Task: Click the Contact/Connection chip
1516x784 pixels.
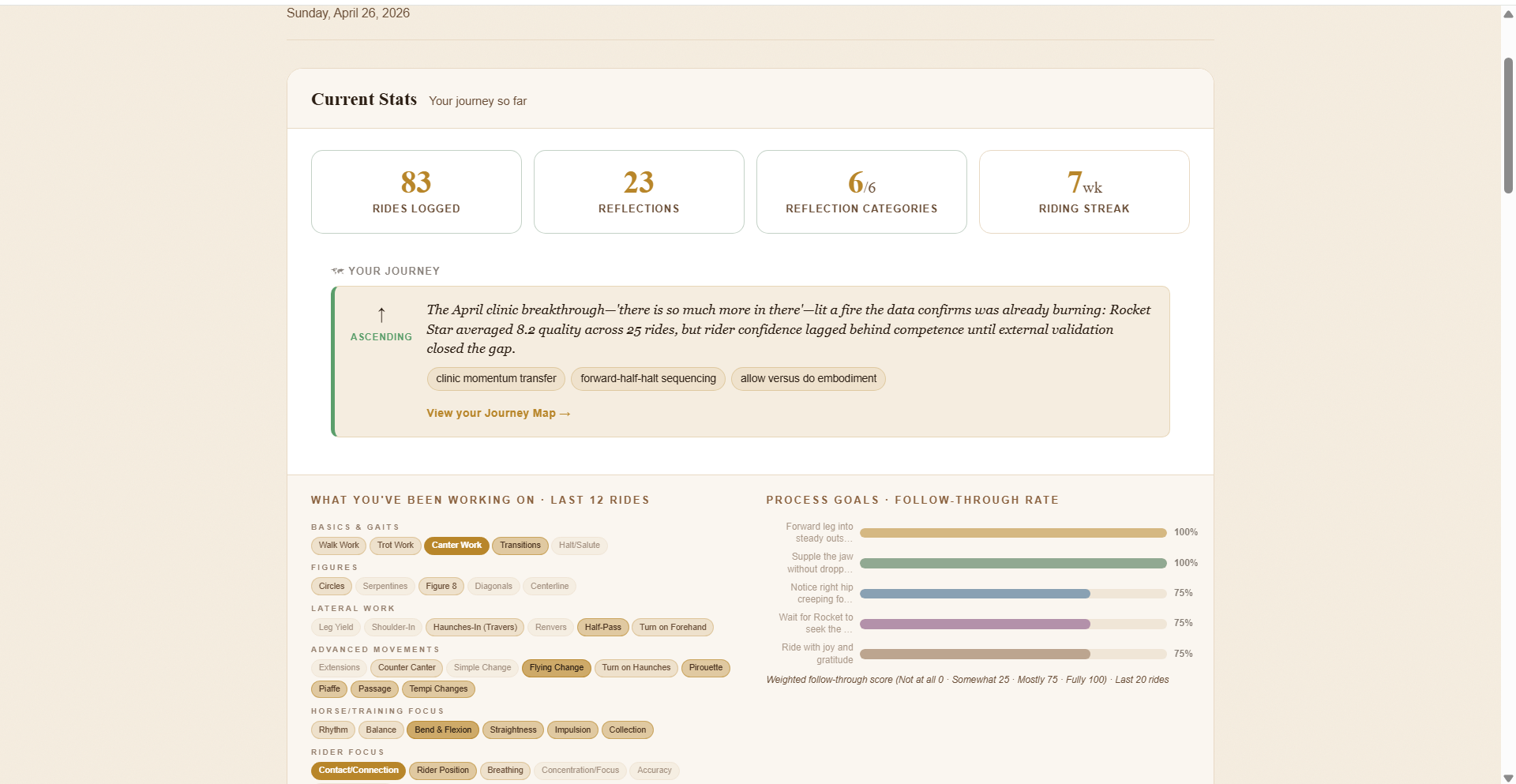Action: (358, 771)
